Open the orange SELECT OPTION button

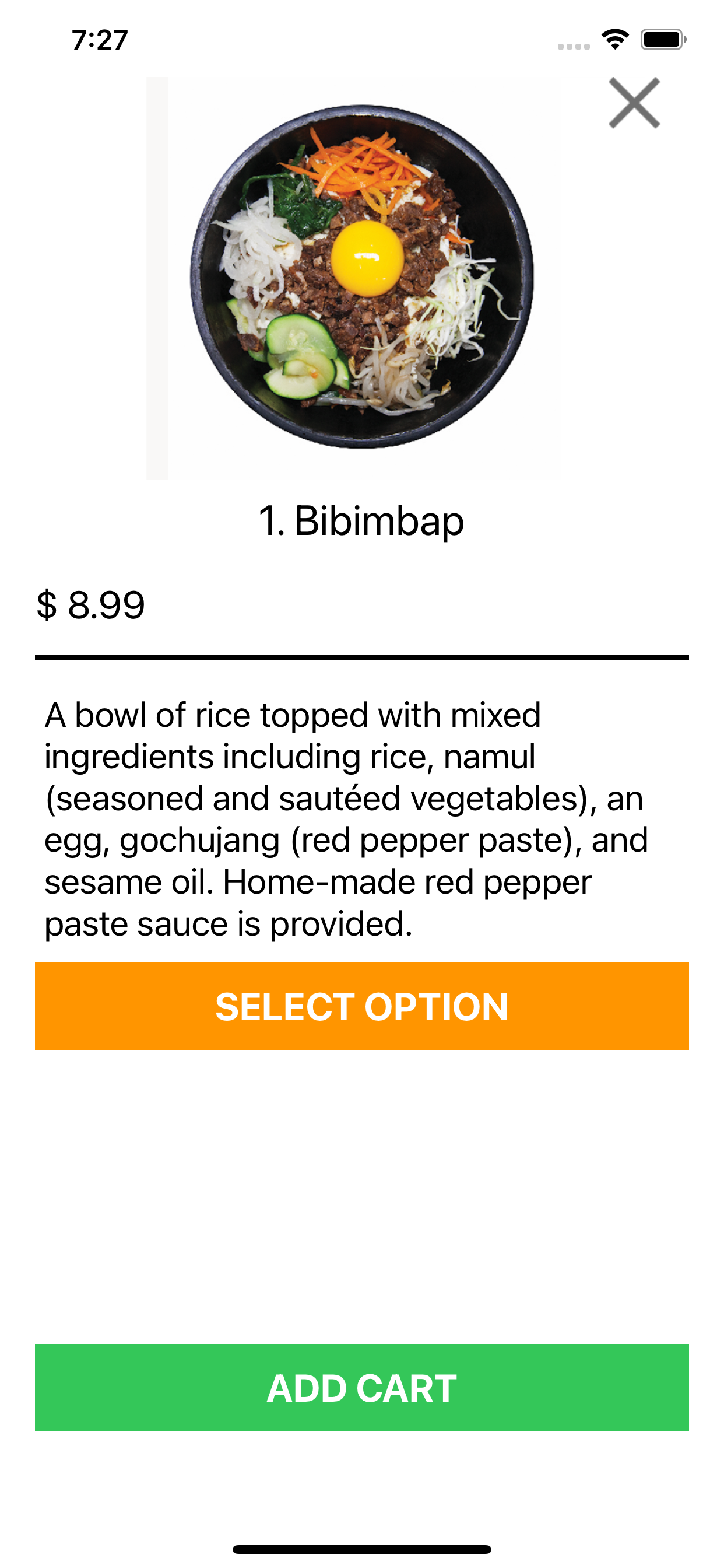(361, 1006)
